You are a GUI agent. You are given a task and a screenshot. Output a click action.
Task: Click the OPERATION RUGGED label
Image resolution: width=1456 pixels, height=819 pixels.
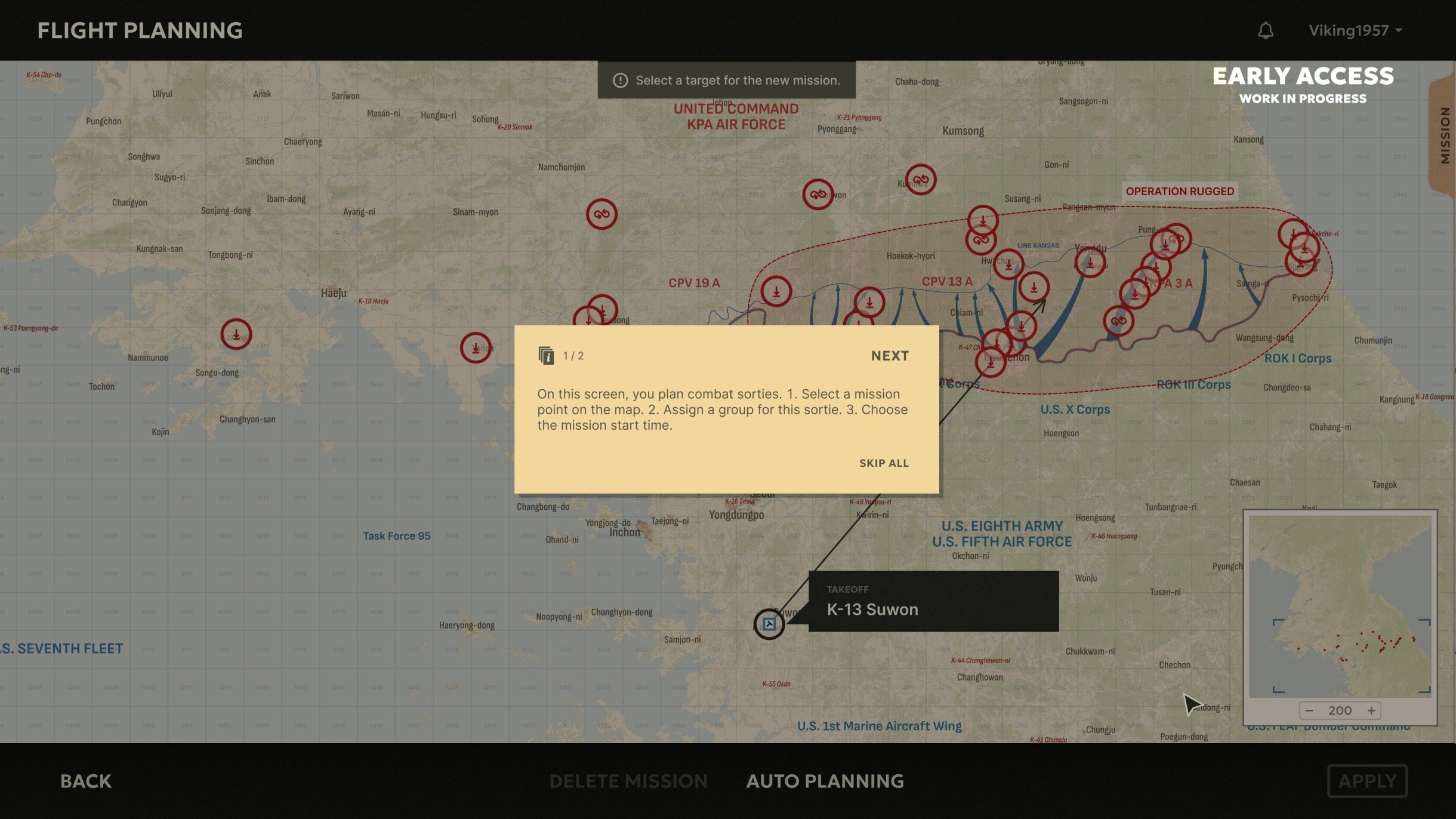1180,191
